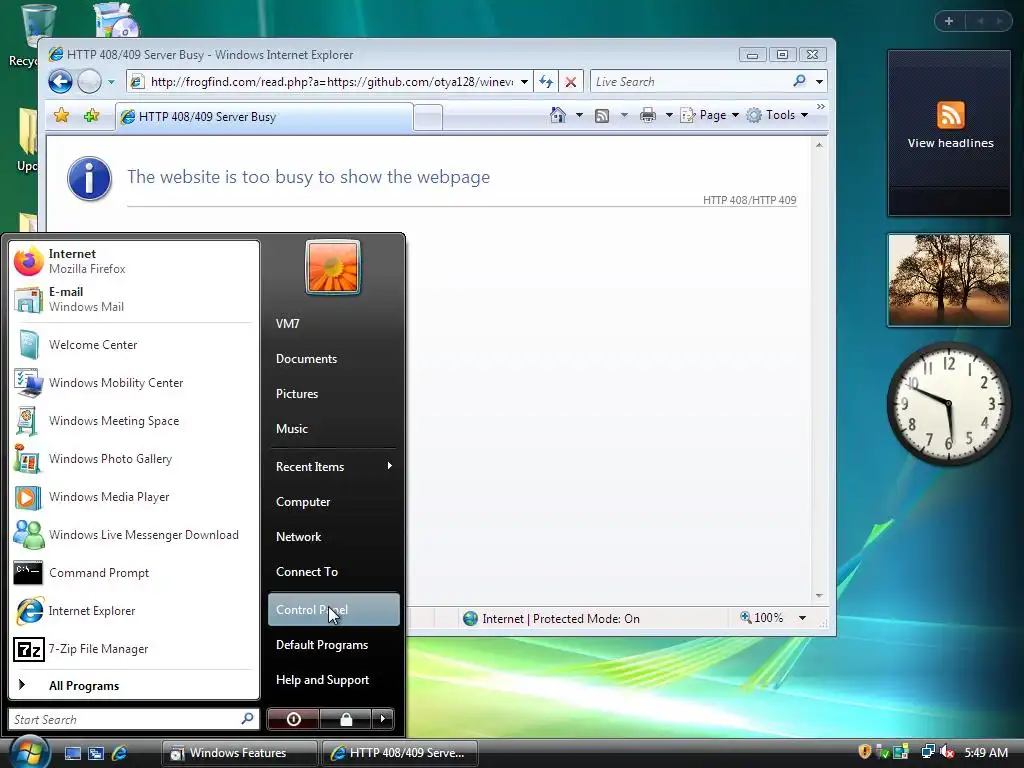Expand the address bar URL history dropdown
Viewport: 1024px width, 768px height.
pos(524,82)
